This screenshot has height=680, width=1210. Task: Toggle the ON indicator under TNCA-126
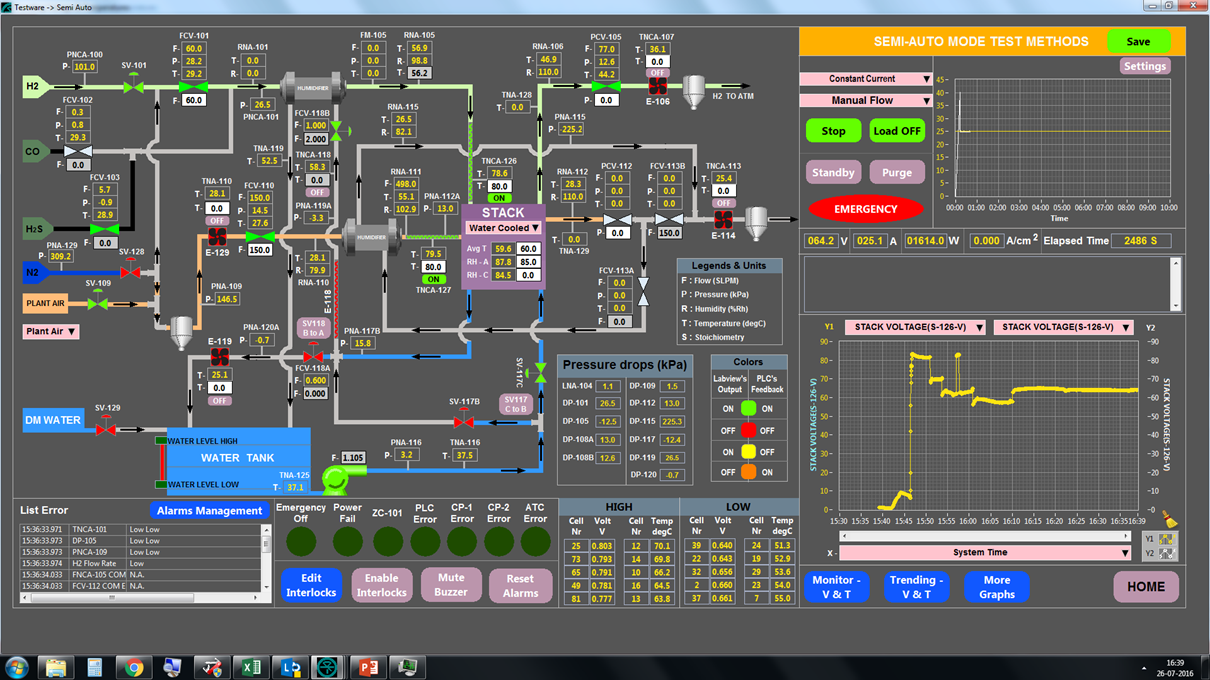pyautogui.click(x=500, y=198)
